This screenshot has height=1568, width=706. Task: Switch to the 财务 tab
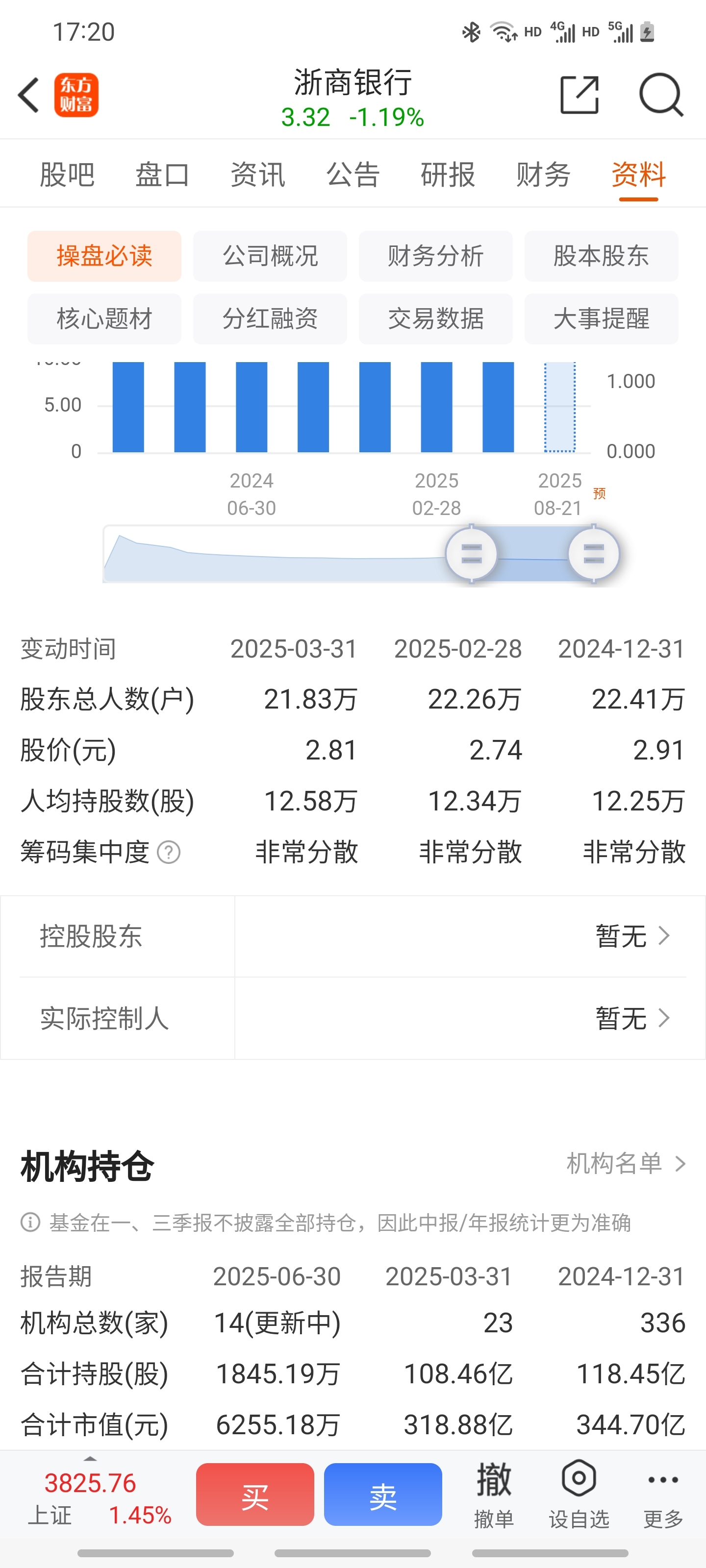(543, 175)
